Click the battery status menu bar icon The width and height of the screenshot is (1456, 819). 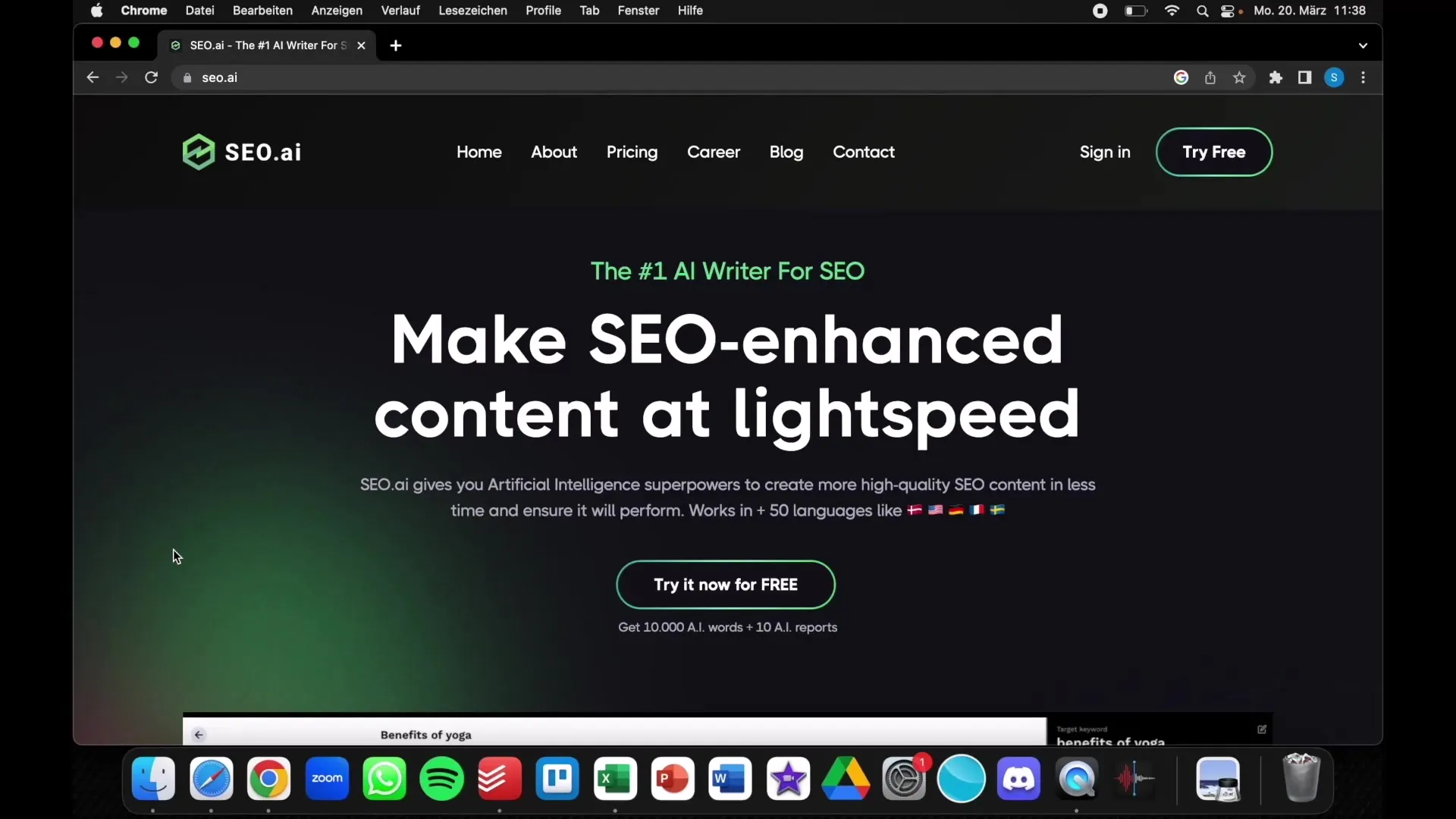pyautogui.click(x=1135, y=11)
